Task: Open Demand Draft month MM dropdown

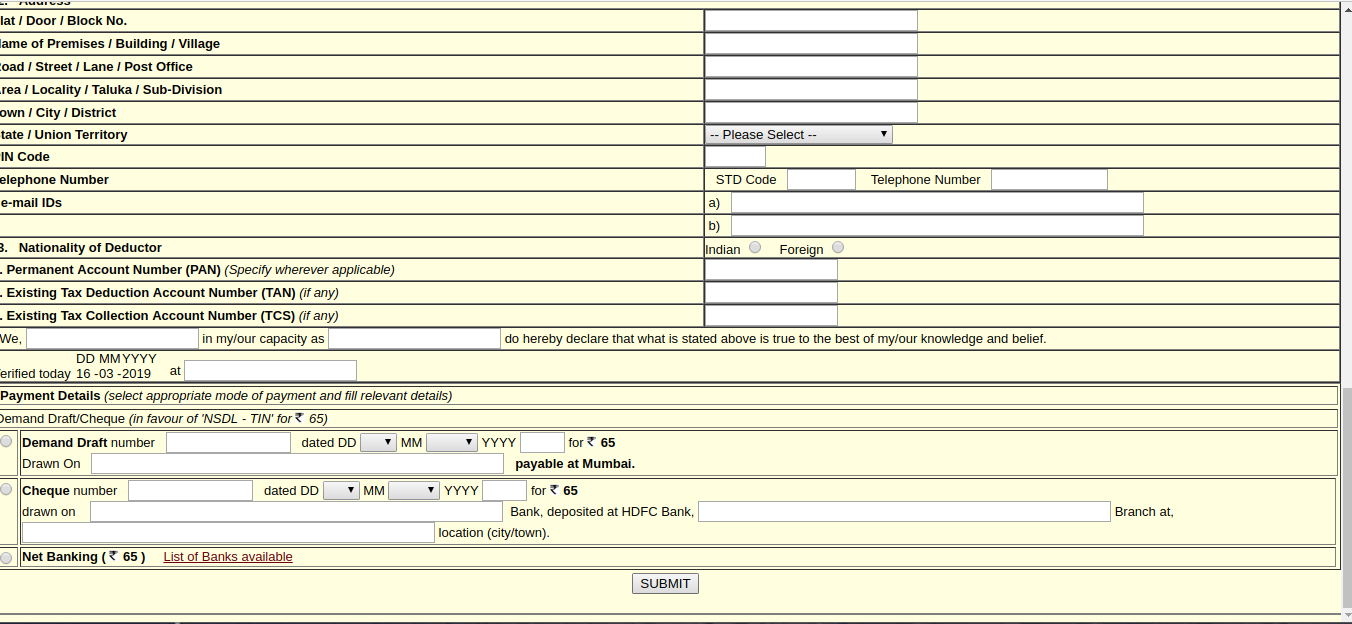Action: point(451,442)
